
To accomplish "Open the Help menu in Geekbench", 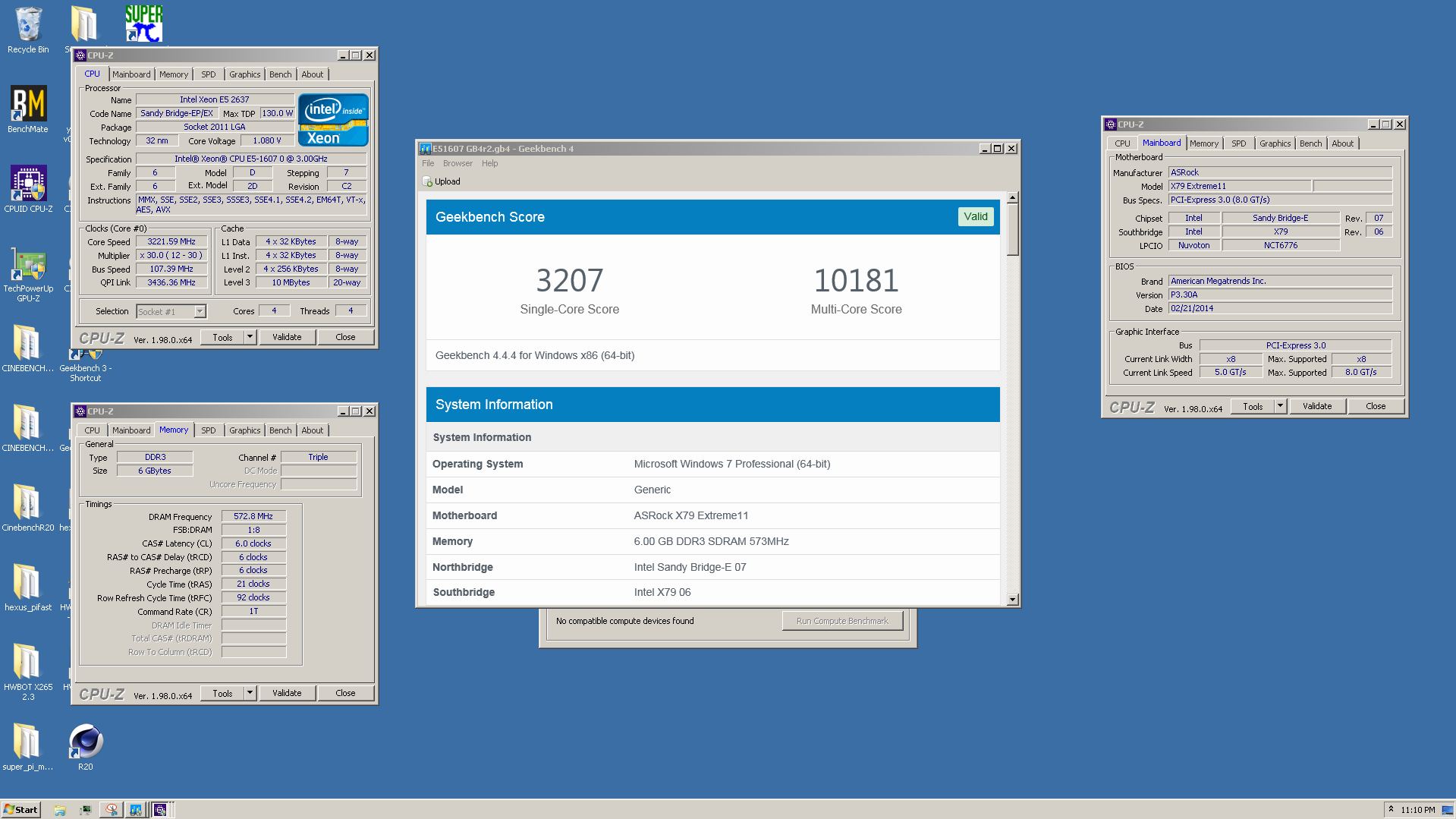I will [490, 163].
